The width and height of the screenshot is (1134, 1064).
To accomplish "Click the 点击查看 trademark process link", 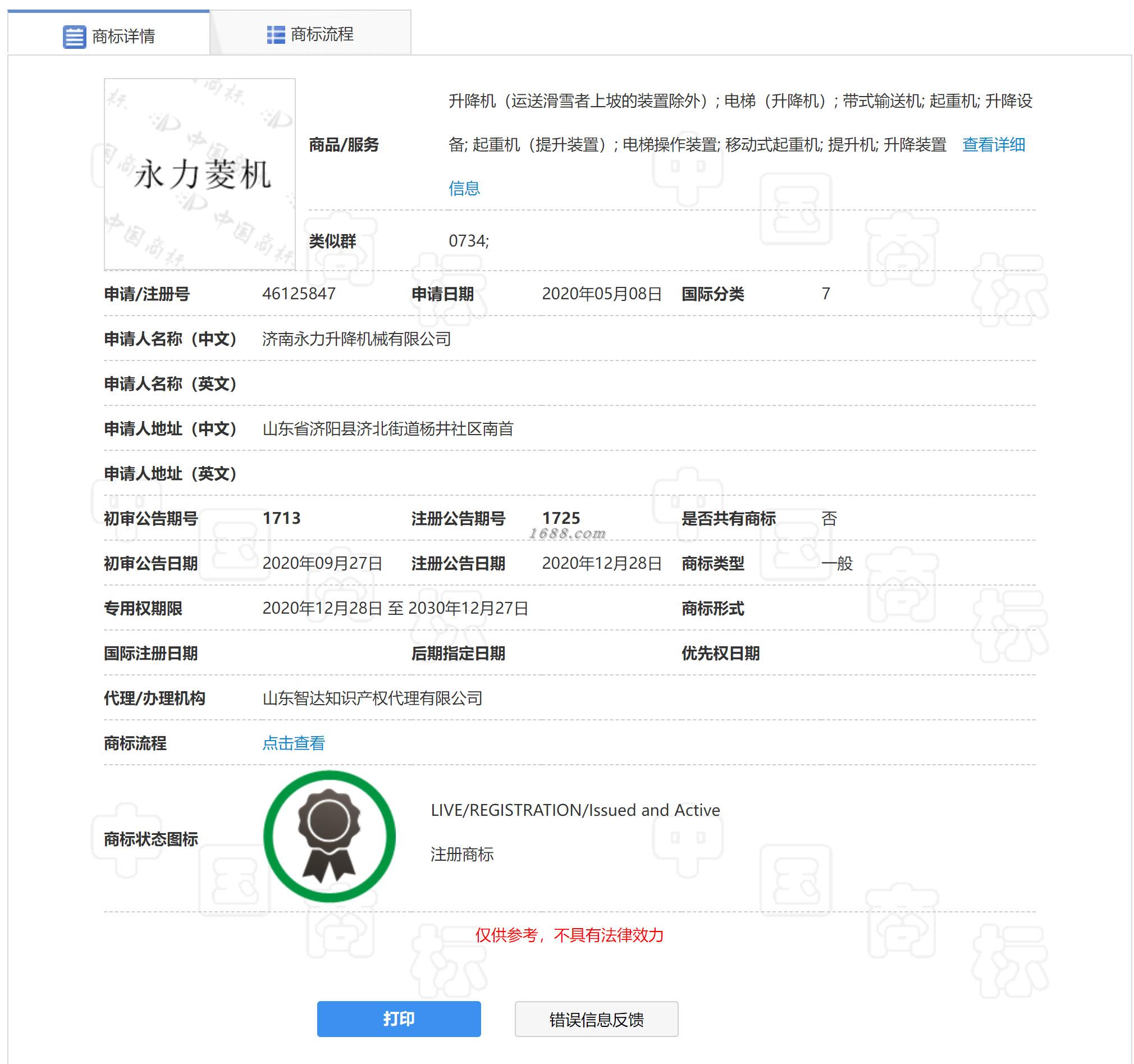I will pos(293,743).
